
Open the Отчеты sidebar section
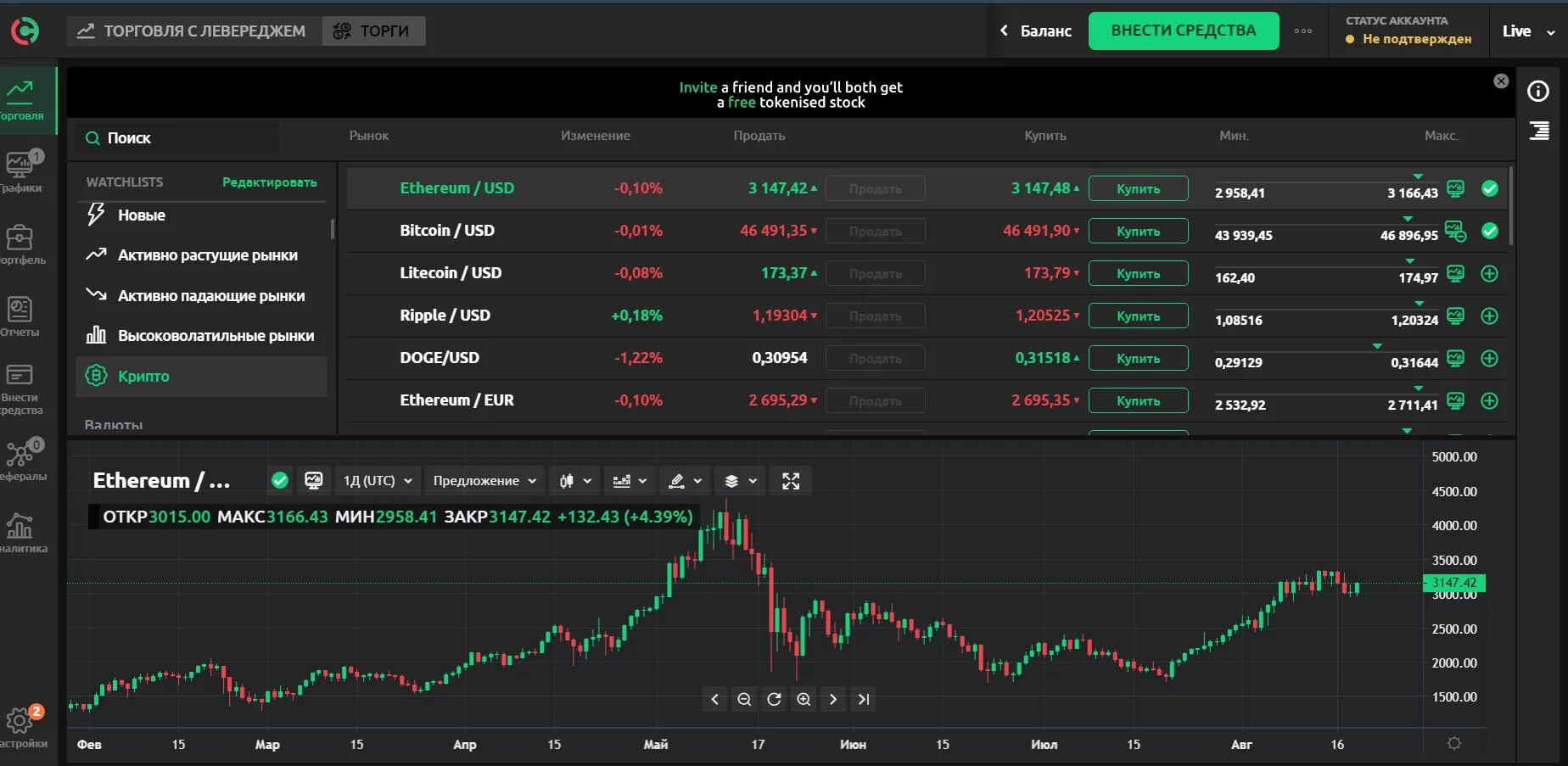pyautogui.click(x=20, y=316)
